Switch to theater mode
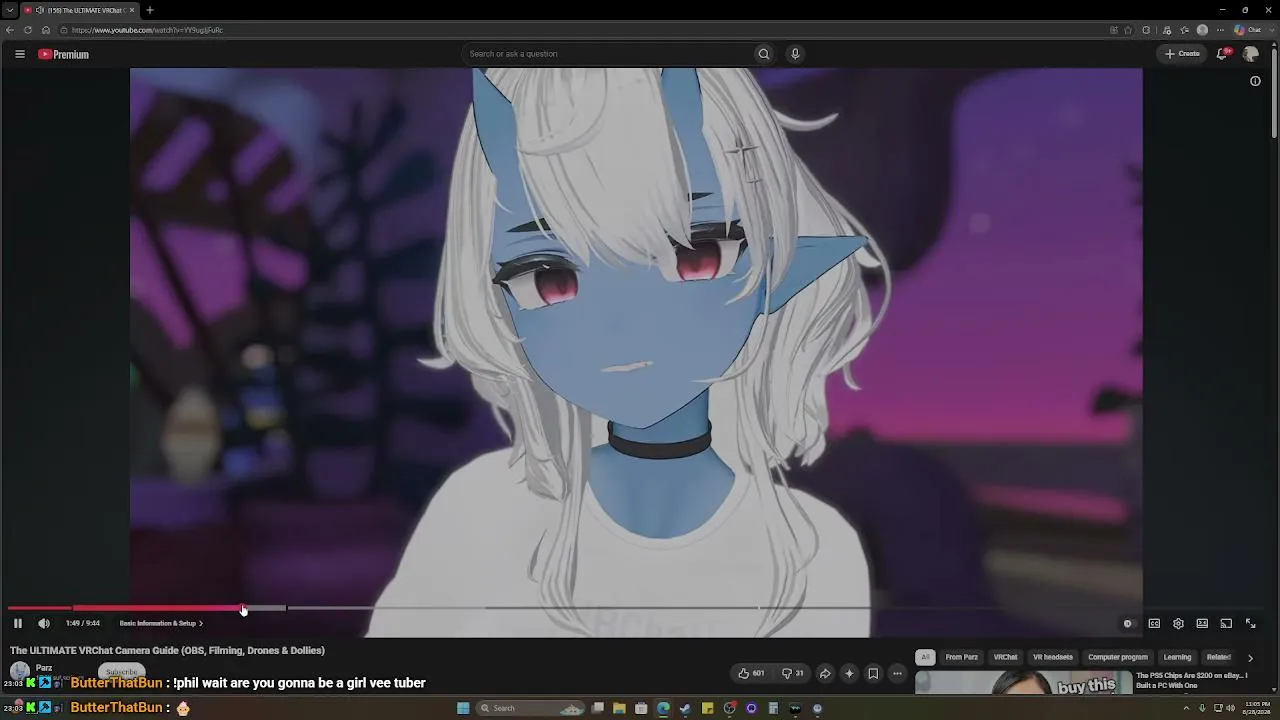1280x720 pixels. pos(1202,623)
